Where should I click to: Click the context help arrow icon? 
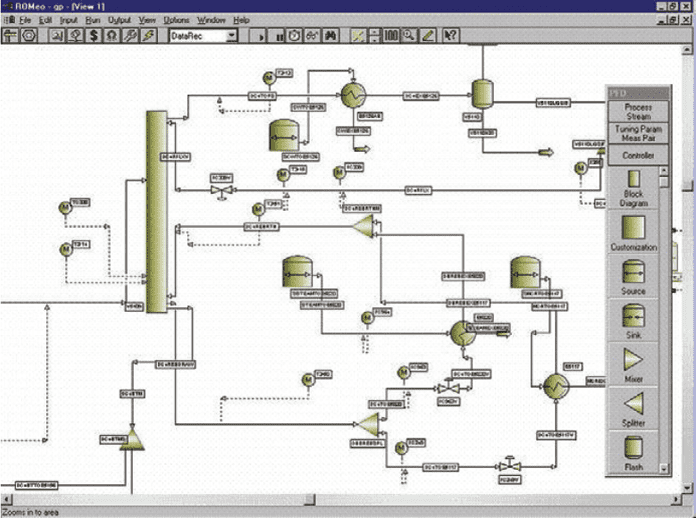(451, 35)
